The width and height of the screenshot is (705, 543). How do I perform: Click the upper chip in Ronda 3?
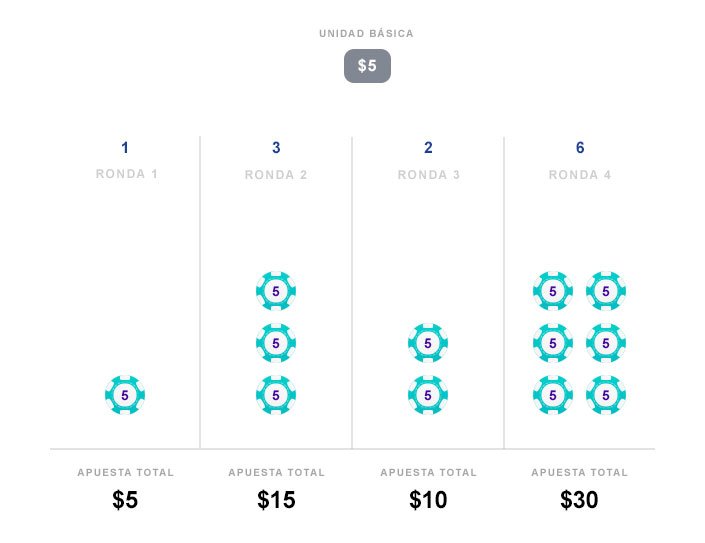428,343
